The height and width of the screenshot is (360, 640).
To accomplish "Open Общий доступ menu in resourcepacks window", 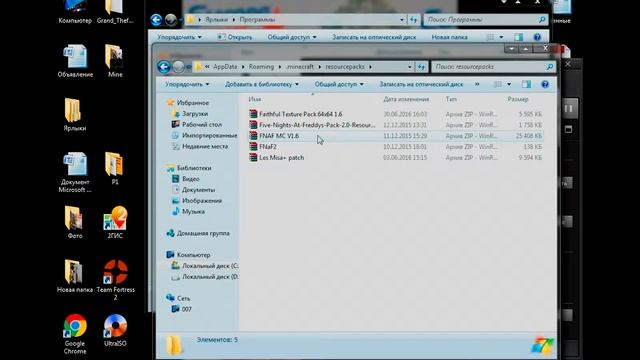I will (339, 84).
